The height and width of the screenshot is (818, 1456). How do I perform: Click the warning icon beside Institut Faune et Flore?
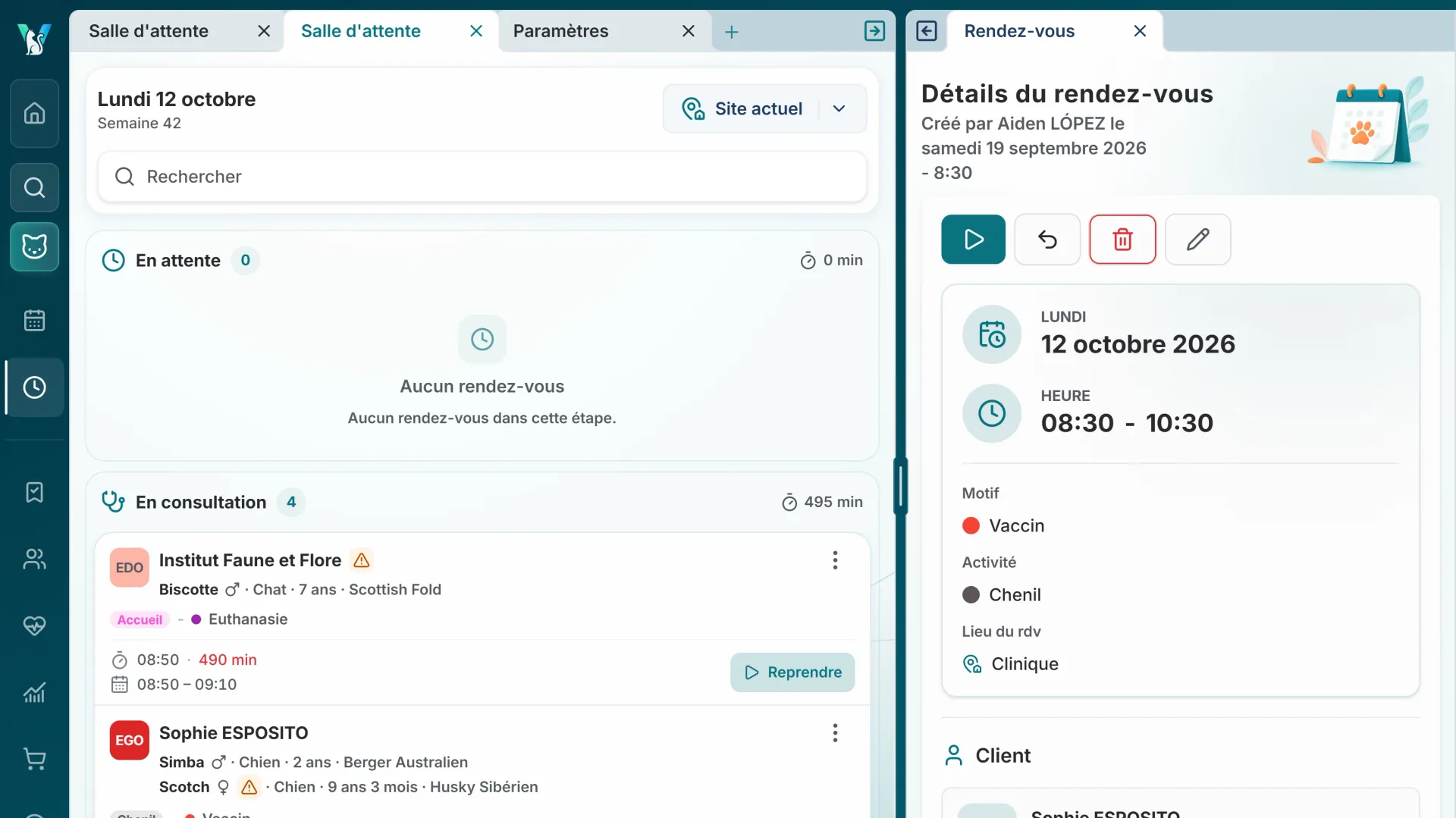pos(362,560)
